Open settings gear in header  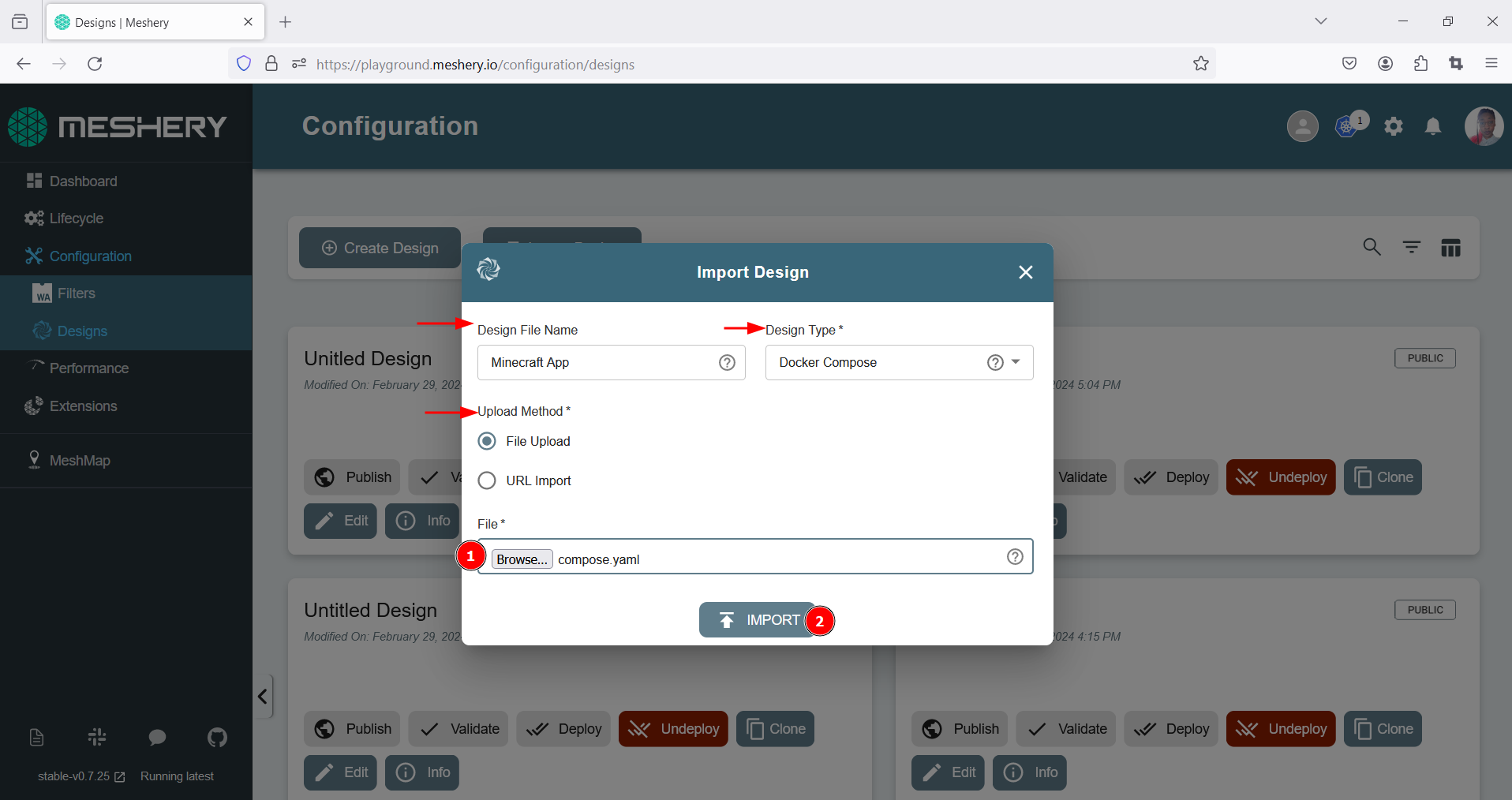[1394, 126]
